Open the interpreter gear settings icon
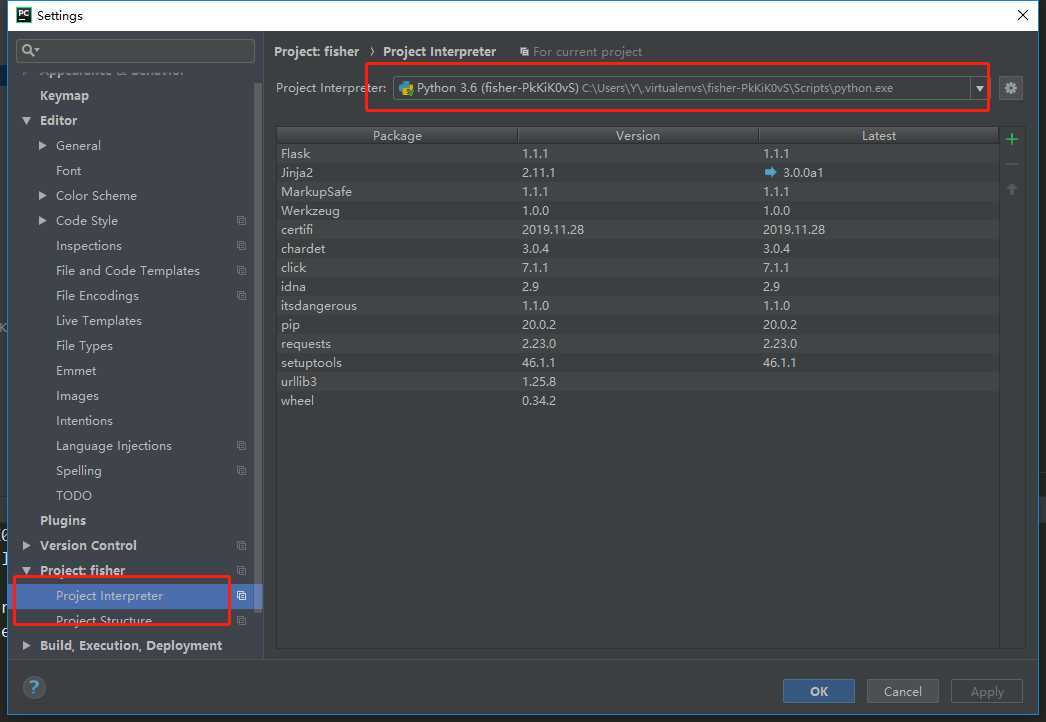The image size is (1046, 722). (1011, 88)
